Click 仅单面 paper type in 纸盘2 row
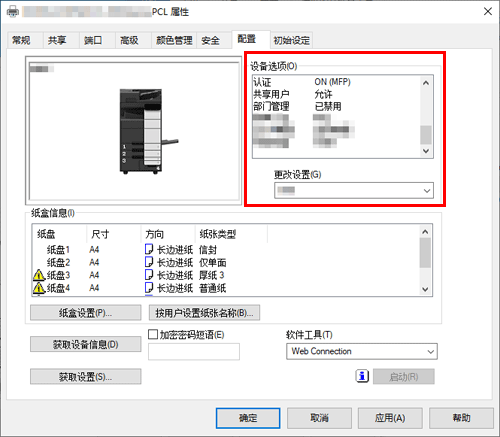The height and width of the screenshot is (437, 500). (213, 262)
